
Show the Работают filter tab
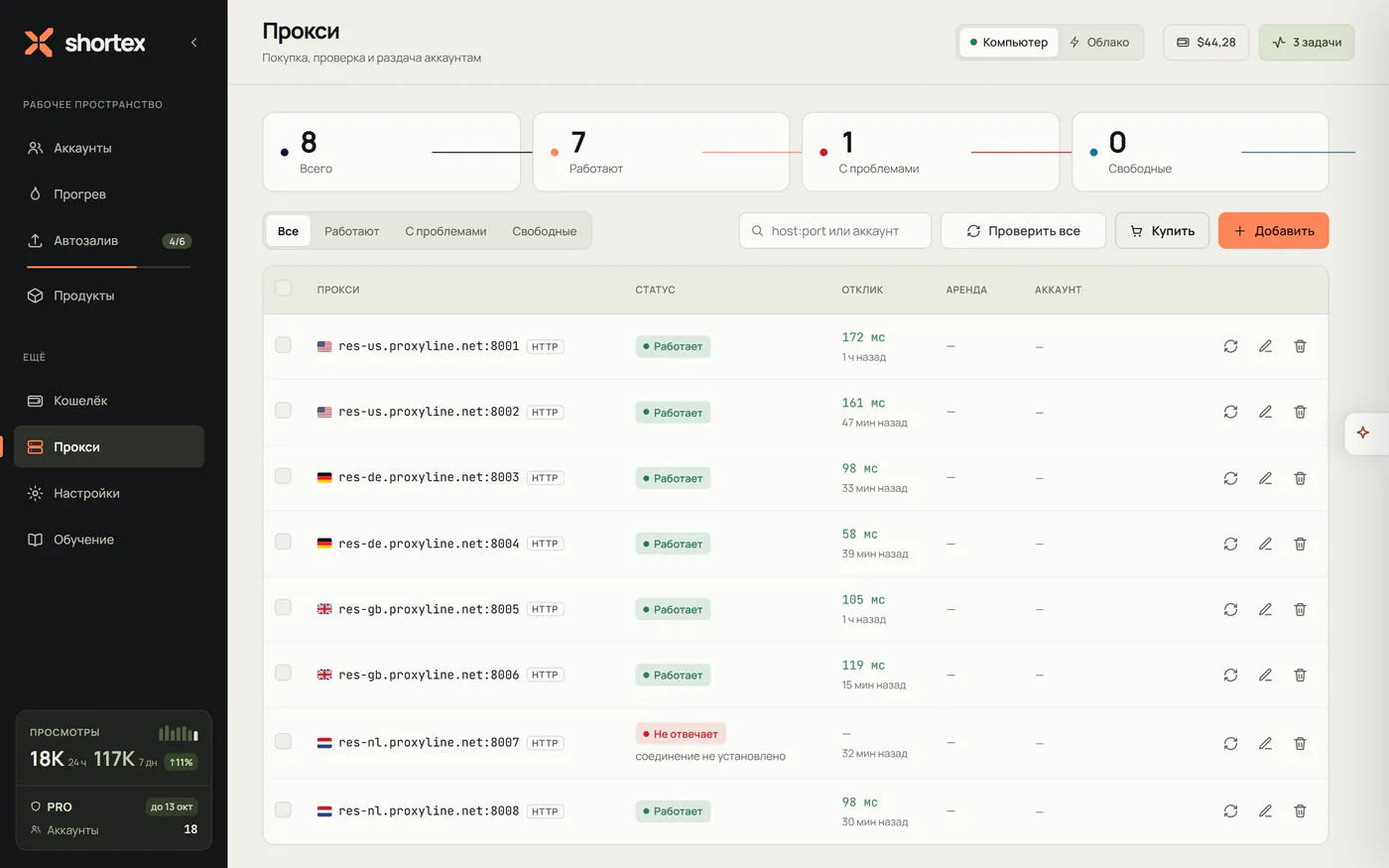coord(352,231)
